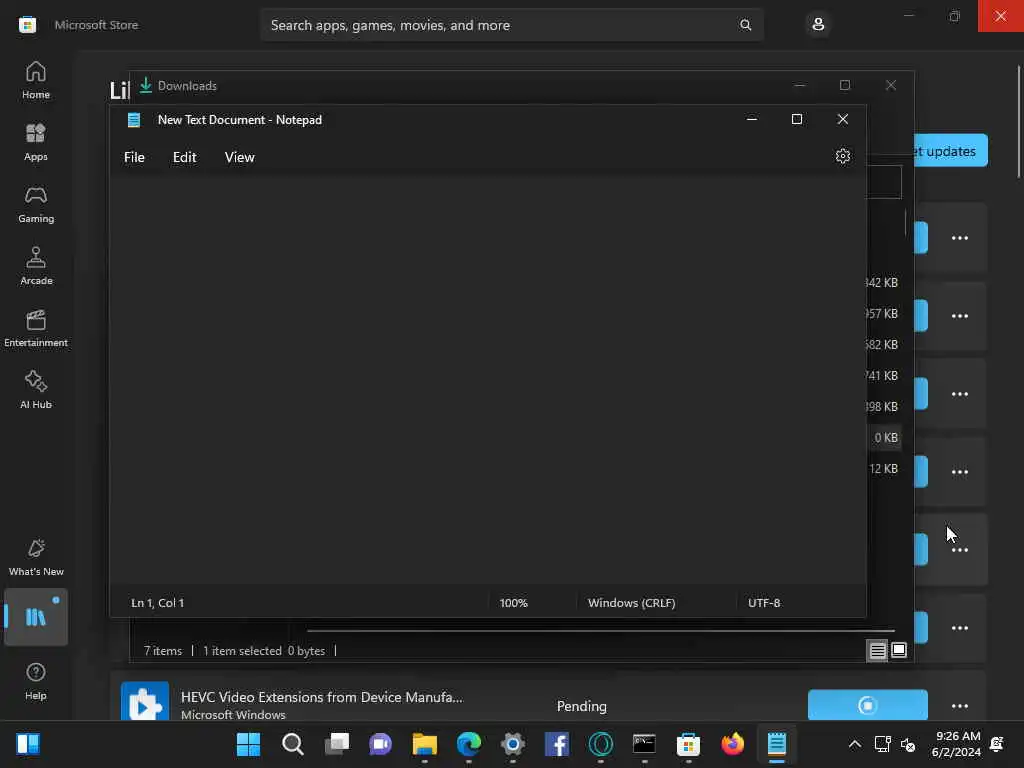Open the Chat app from the taskbar
Image resolution: width=1024 pixels, height=768 pixels.
pyautogui.click(x=381, y=744)
